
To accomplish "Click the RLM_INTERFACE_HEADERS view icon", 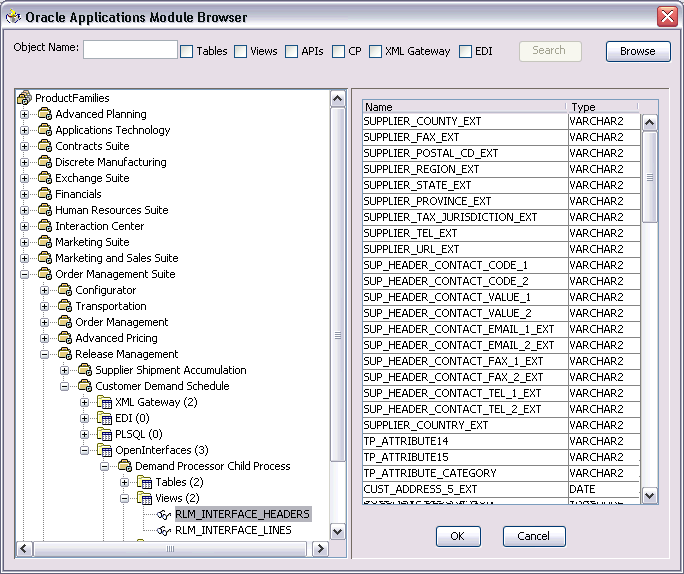I will pos(164,514).
